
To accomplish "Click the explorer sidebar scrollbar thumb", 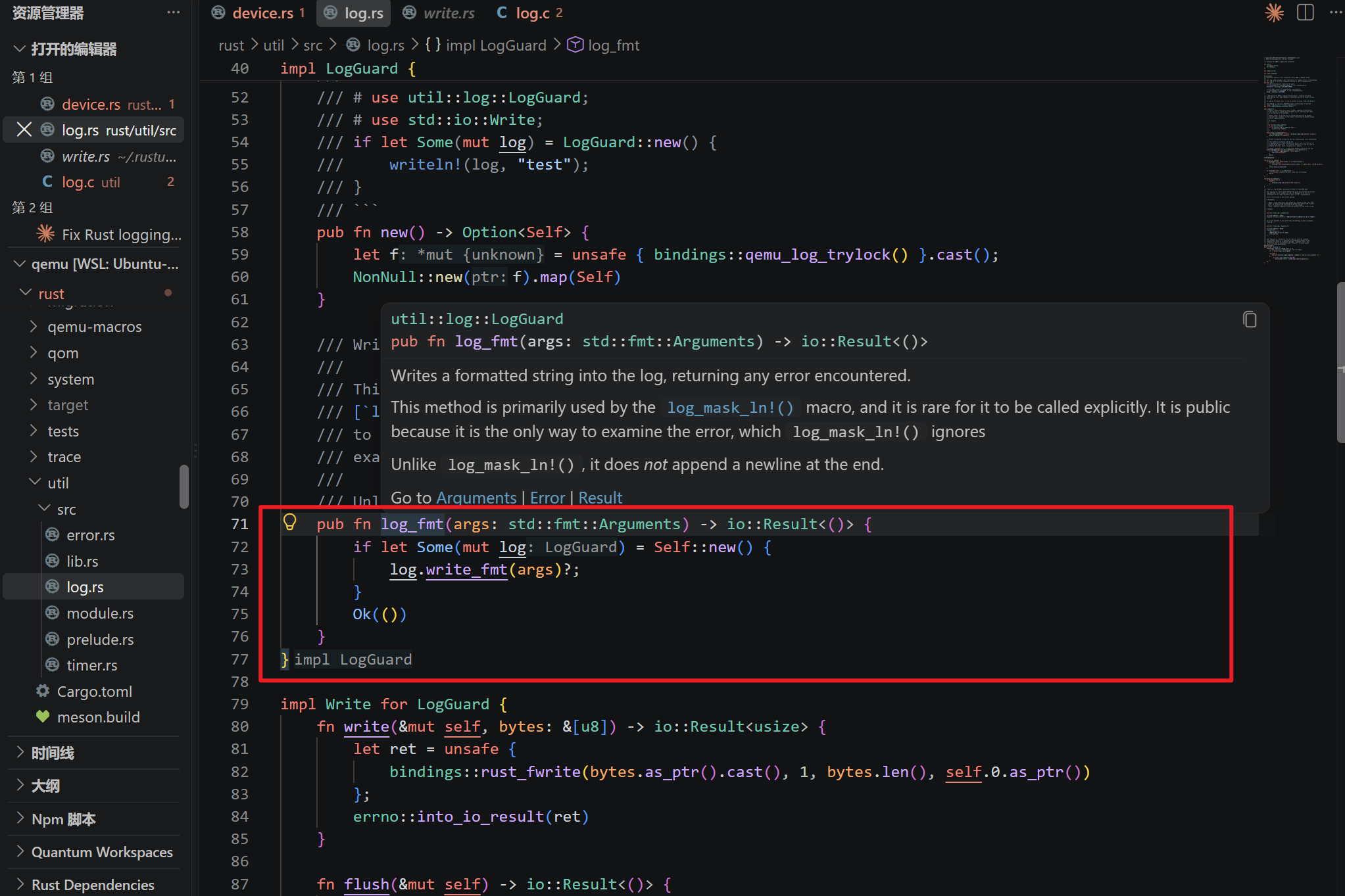I will (x=184, y=486).
